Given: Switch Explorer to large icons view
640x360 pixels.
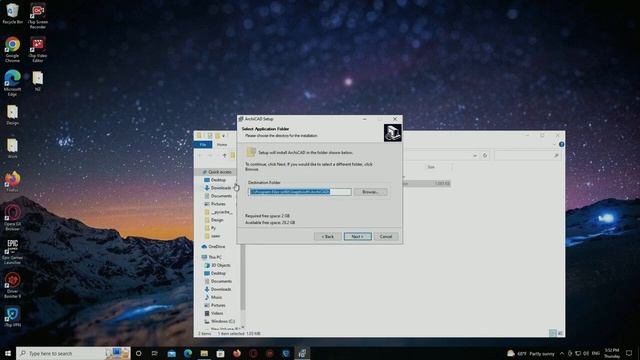Looking at the screenshot, I should [x=560, y=333].
